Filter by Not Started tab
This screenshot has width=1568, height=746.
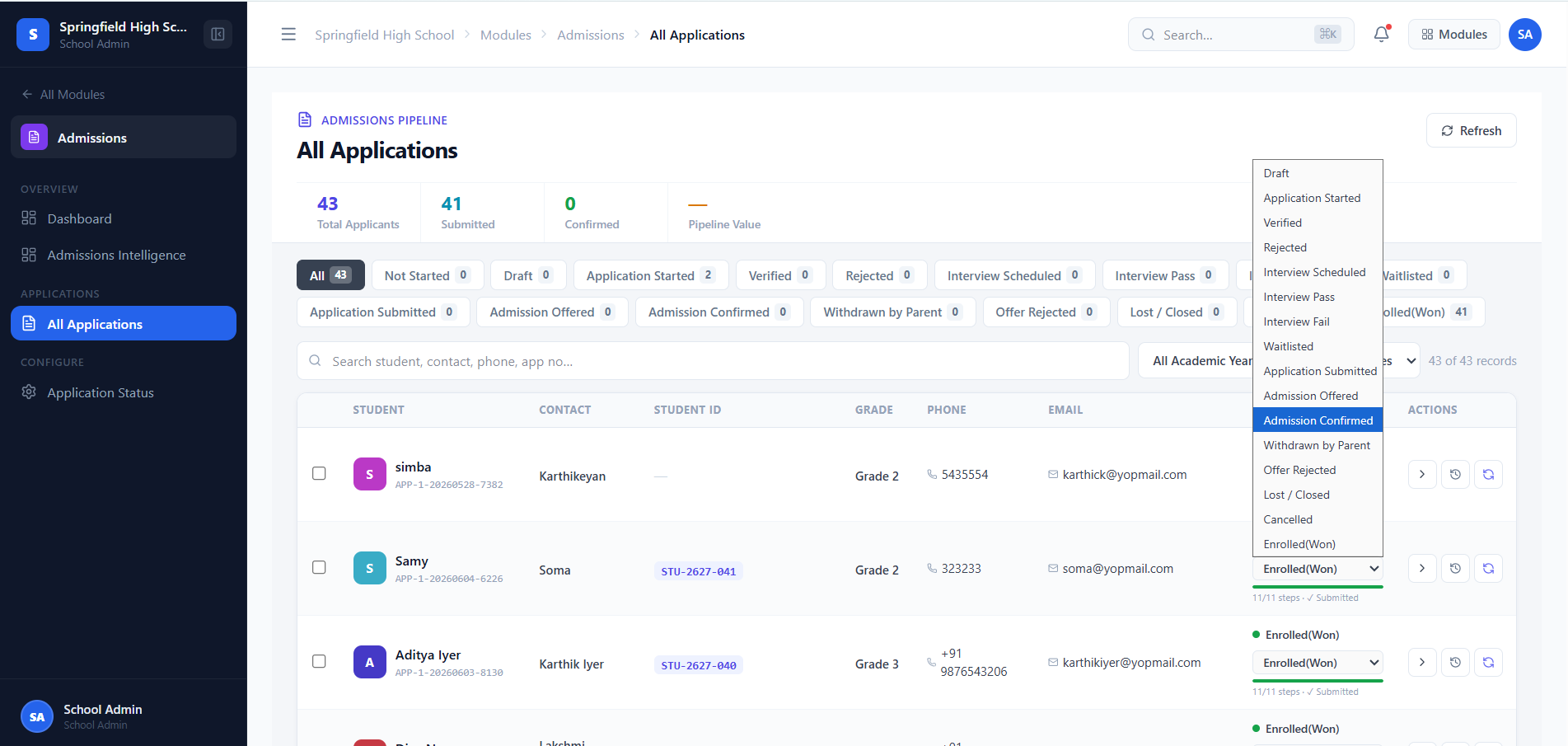428,275
